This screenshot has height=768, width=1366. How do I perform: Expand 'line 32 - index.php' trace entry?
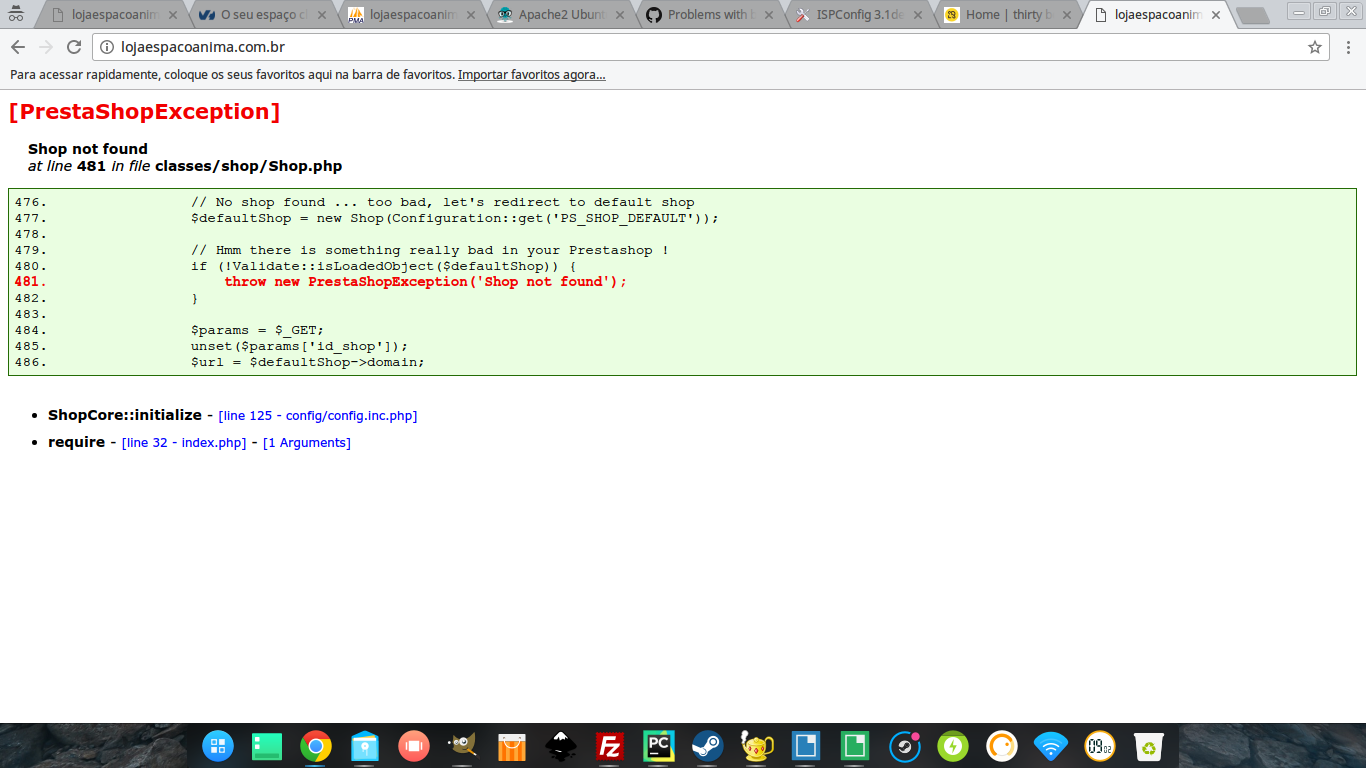184,443
